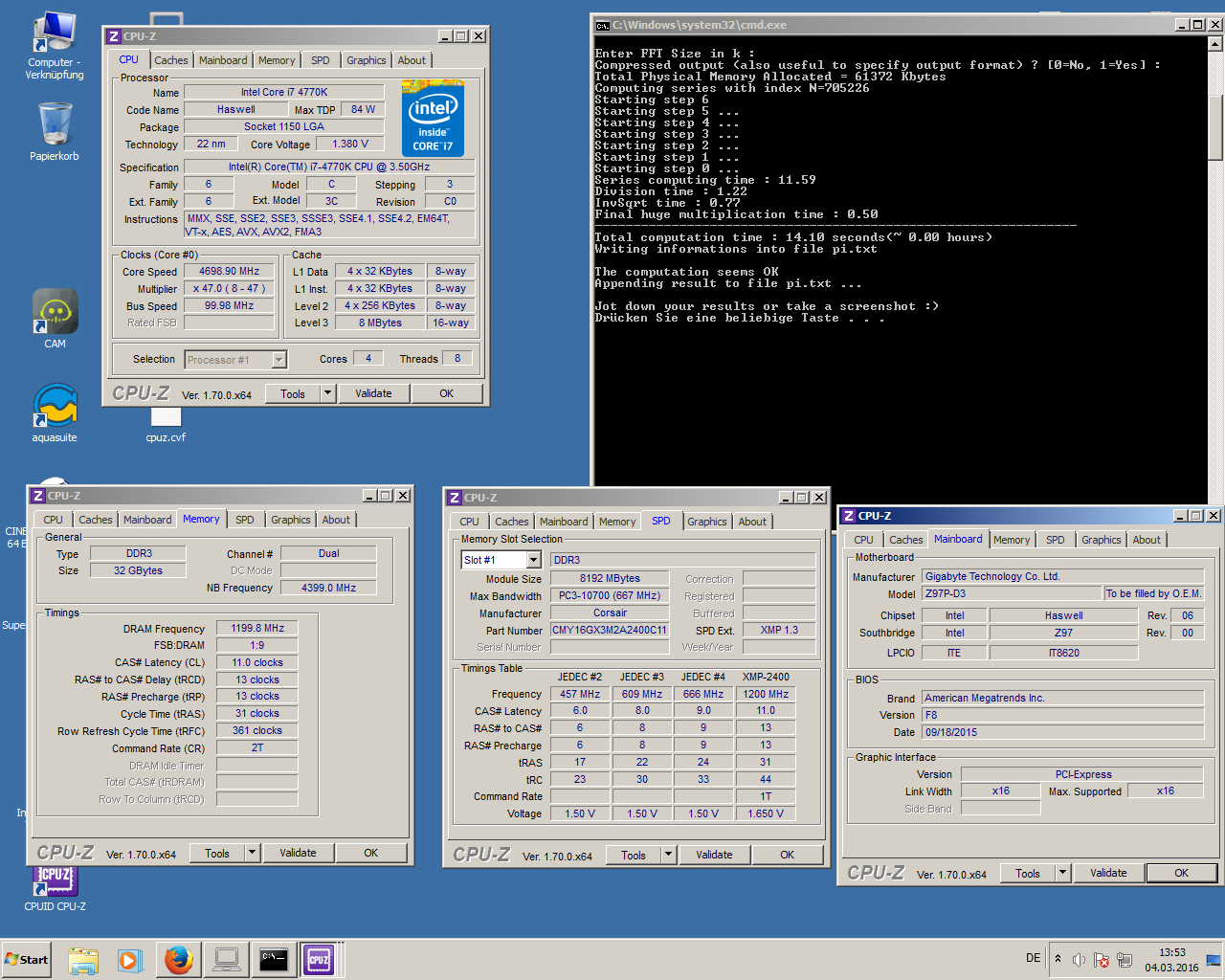Click the taskbar clock showing 13:53
This screenshot has height=980, width=1225.
coord(1171,960)
